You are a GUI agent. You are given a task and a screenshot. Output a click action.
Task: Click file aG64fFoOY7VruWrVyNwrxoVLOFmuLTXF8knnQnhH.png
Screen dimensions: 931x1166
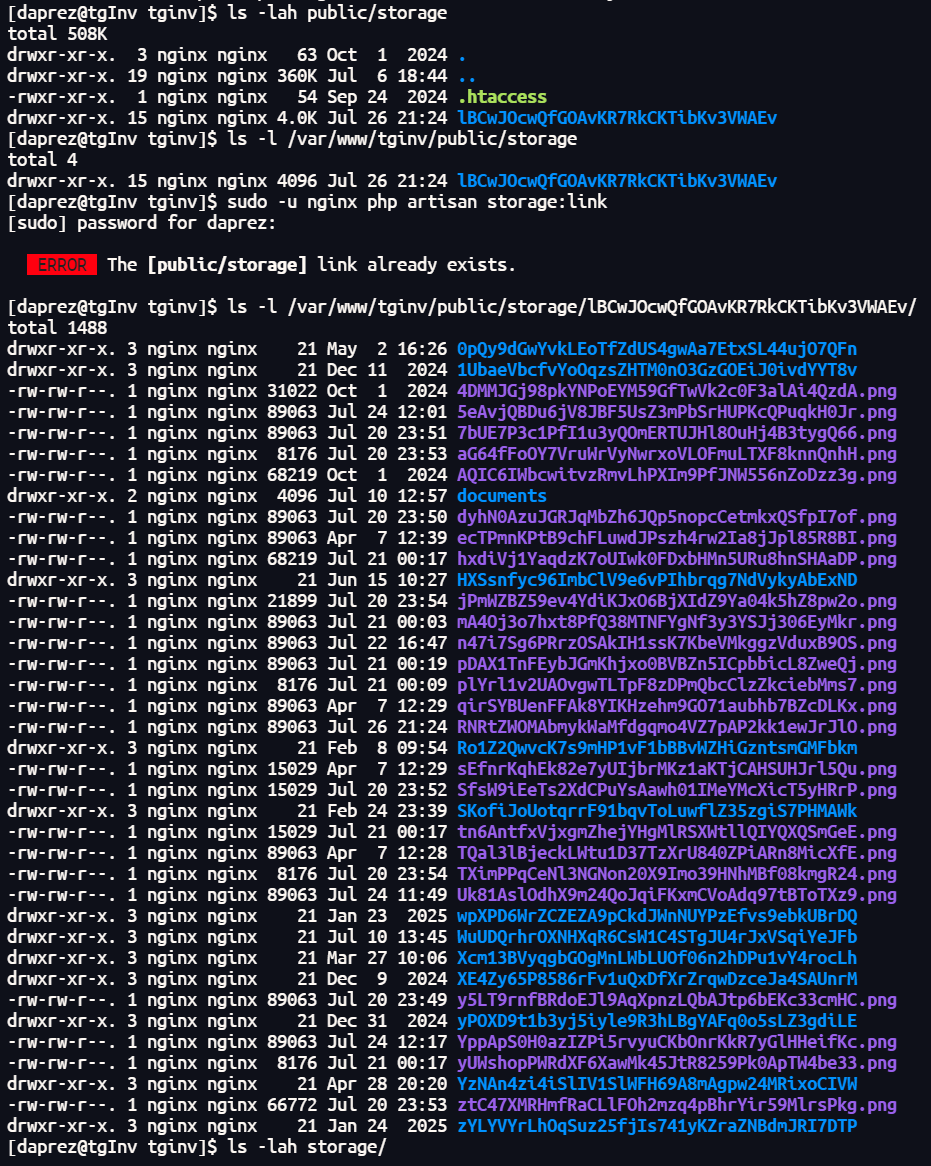pyautogui.click(x=677, y=454)
